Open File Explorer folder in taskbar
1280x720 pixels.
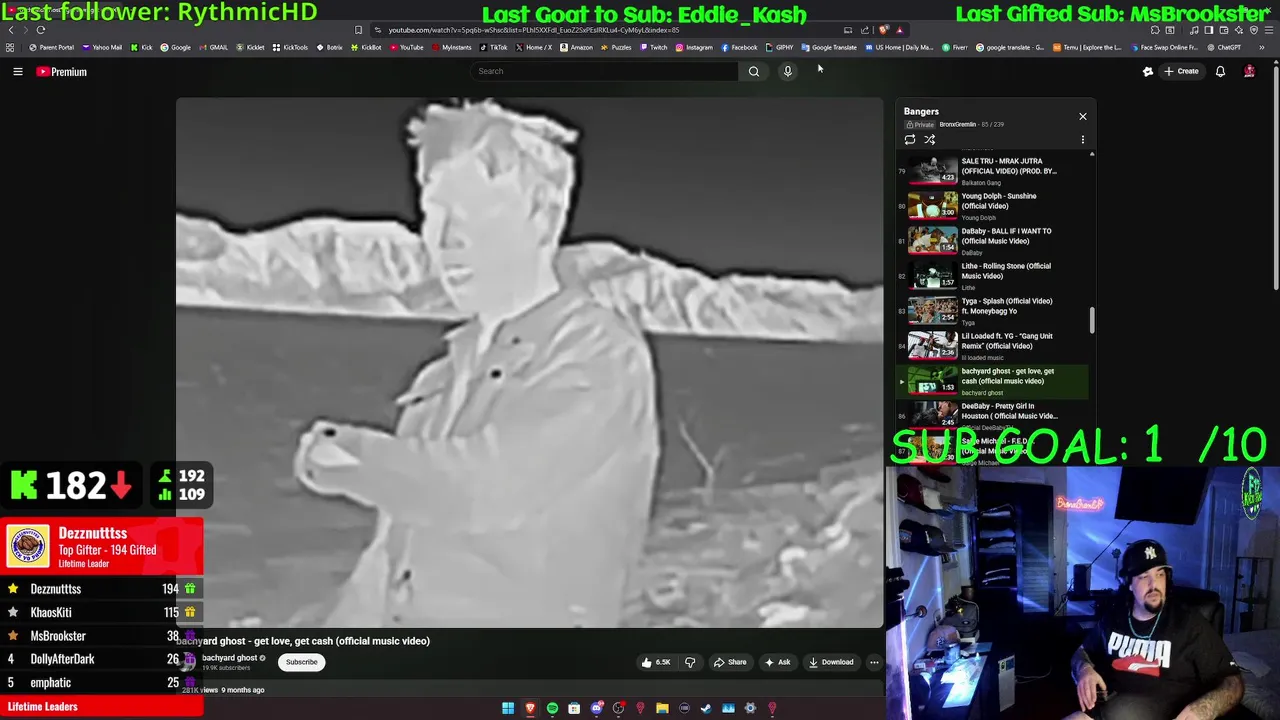click(x=662, y=708)
